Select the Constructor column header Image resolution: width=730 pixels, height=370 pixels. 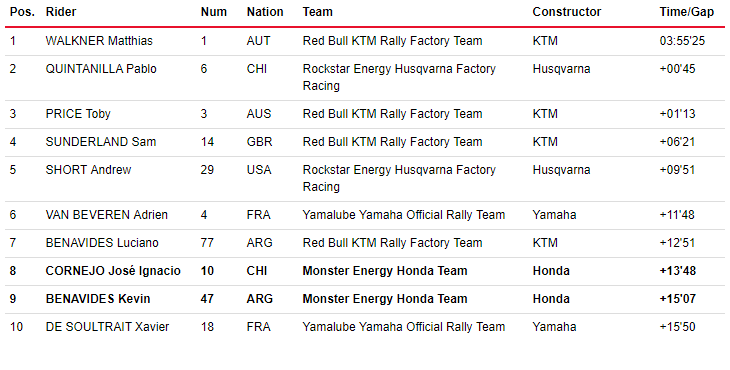(x=567, y=12)
